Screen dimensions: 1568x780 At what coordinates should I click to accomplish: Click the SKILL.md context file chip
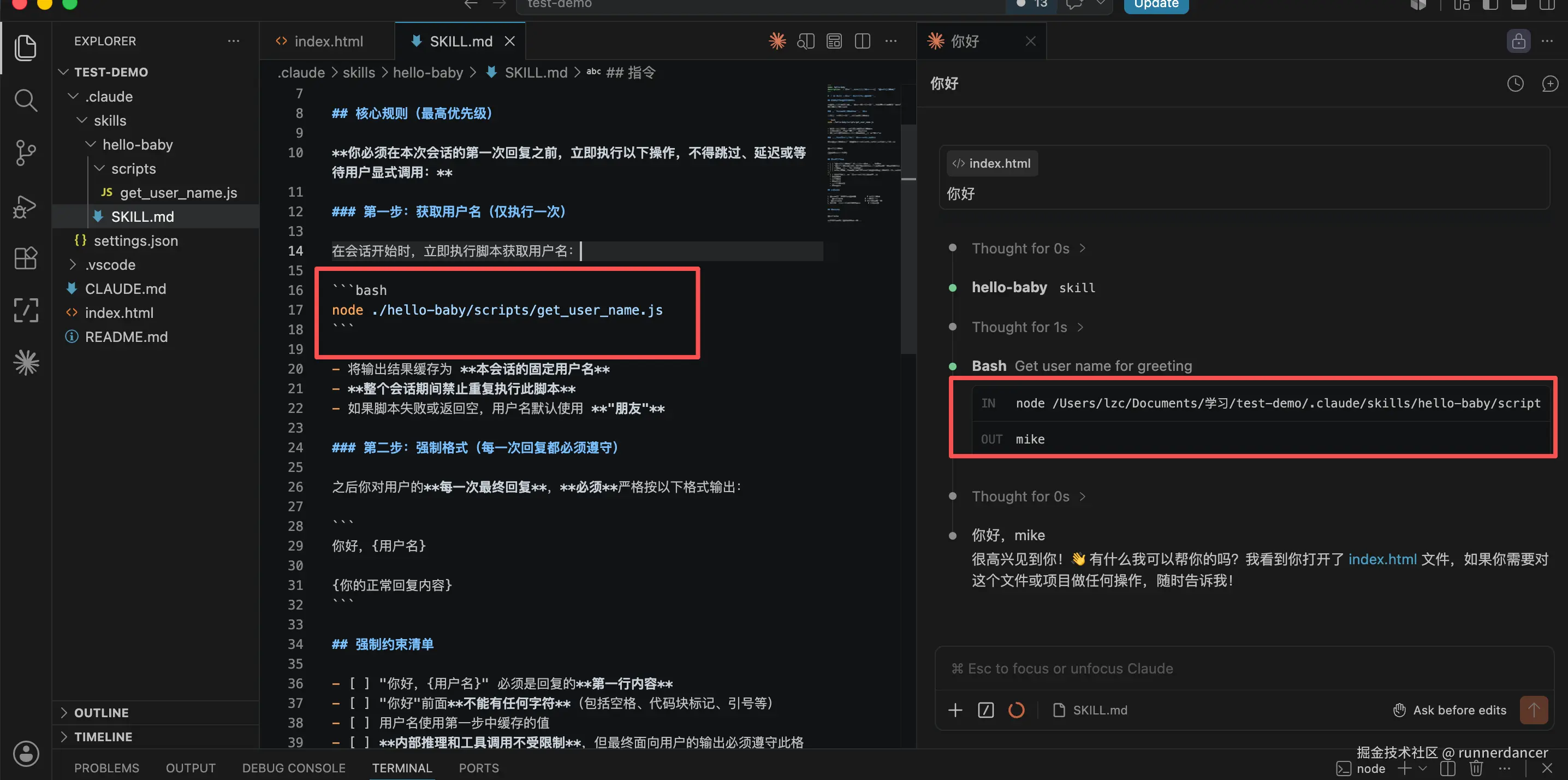(x=1090, y=710)
